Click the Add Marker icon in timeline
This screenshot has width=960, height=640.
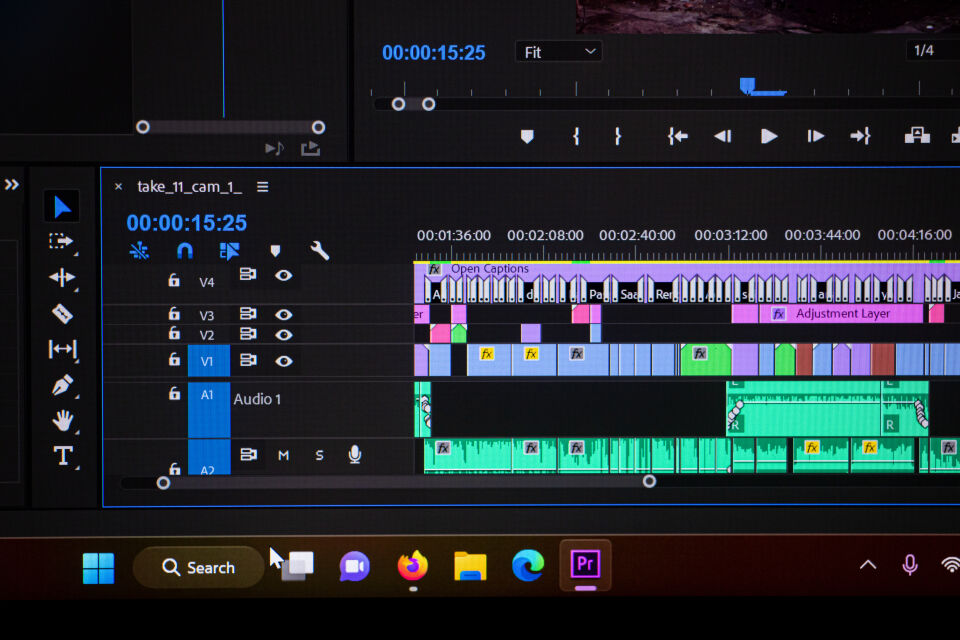(x=275, y=251)
